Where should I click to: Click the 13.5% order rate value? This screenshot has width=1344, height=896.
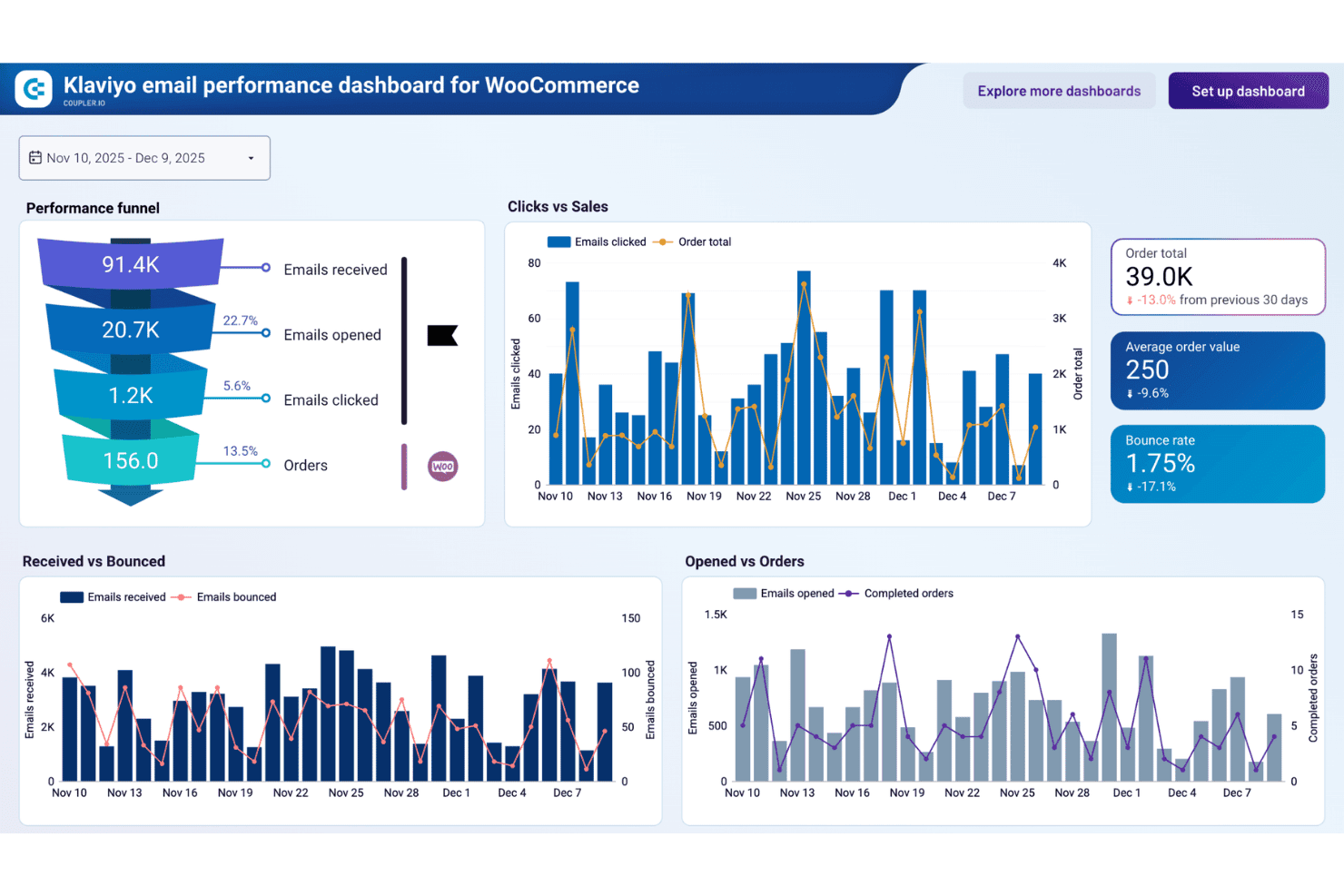pyautogui.click(x=240, y=451)
